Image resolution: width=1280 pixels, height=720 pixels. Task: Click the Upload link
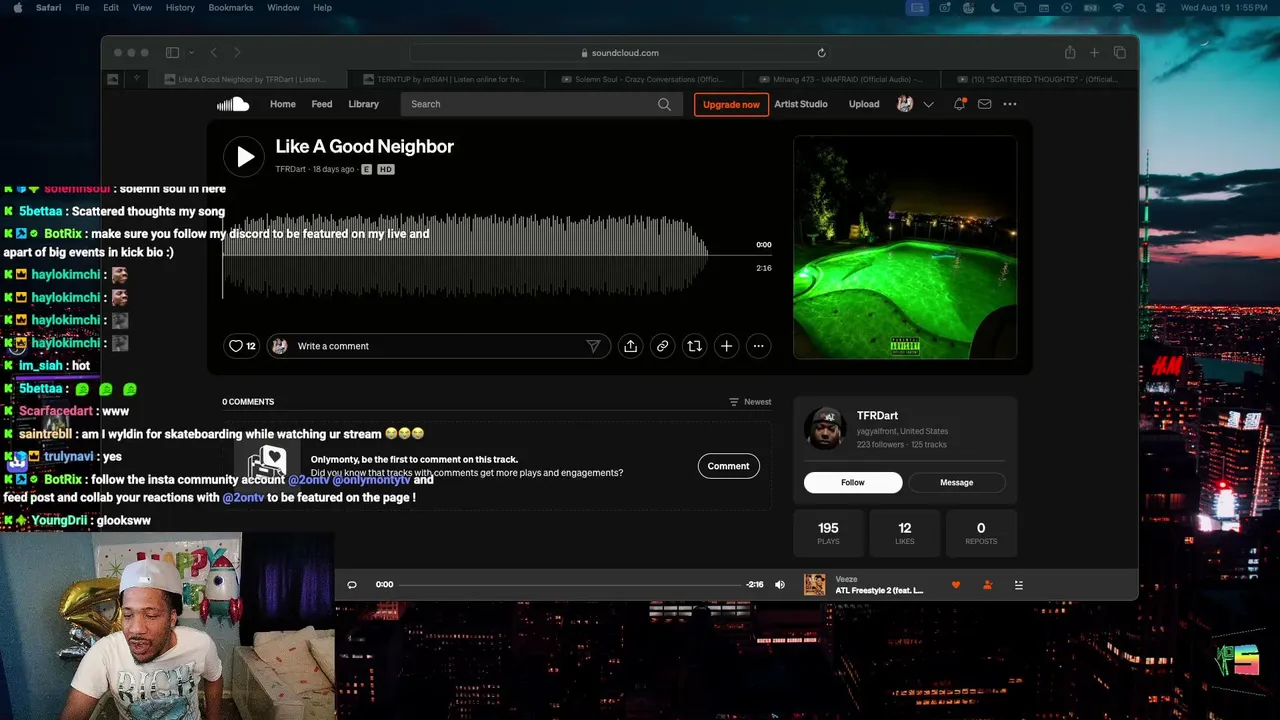(x=864, y=104)
